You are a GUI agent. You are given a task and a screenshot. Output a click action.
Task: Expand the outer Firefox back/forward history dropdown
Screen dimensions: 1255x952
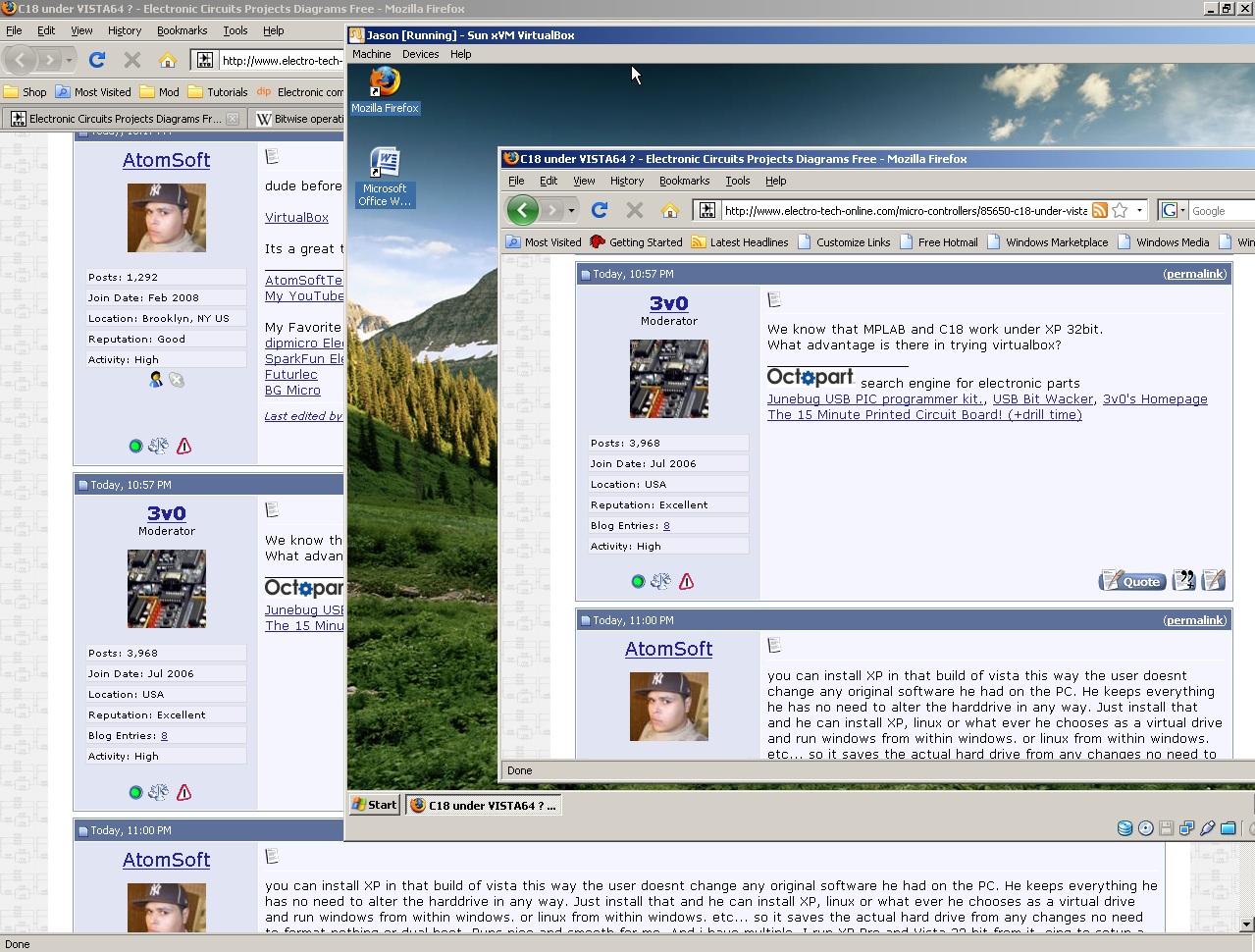coord(69,61)
